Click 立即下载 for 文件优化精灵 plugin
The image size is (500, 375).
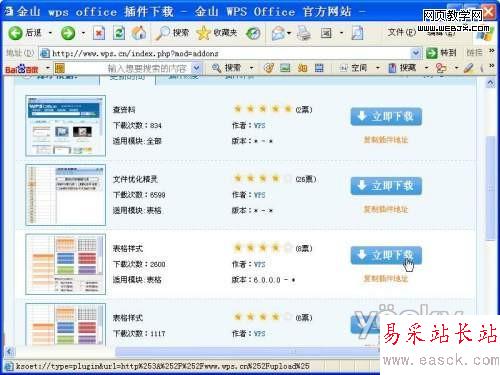click(386, 186)
